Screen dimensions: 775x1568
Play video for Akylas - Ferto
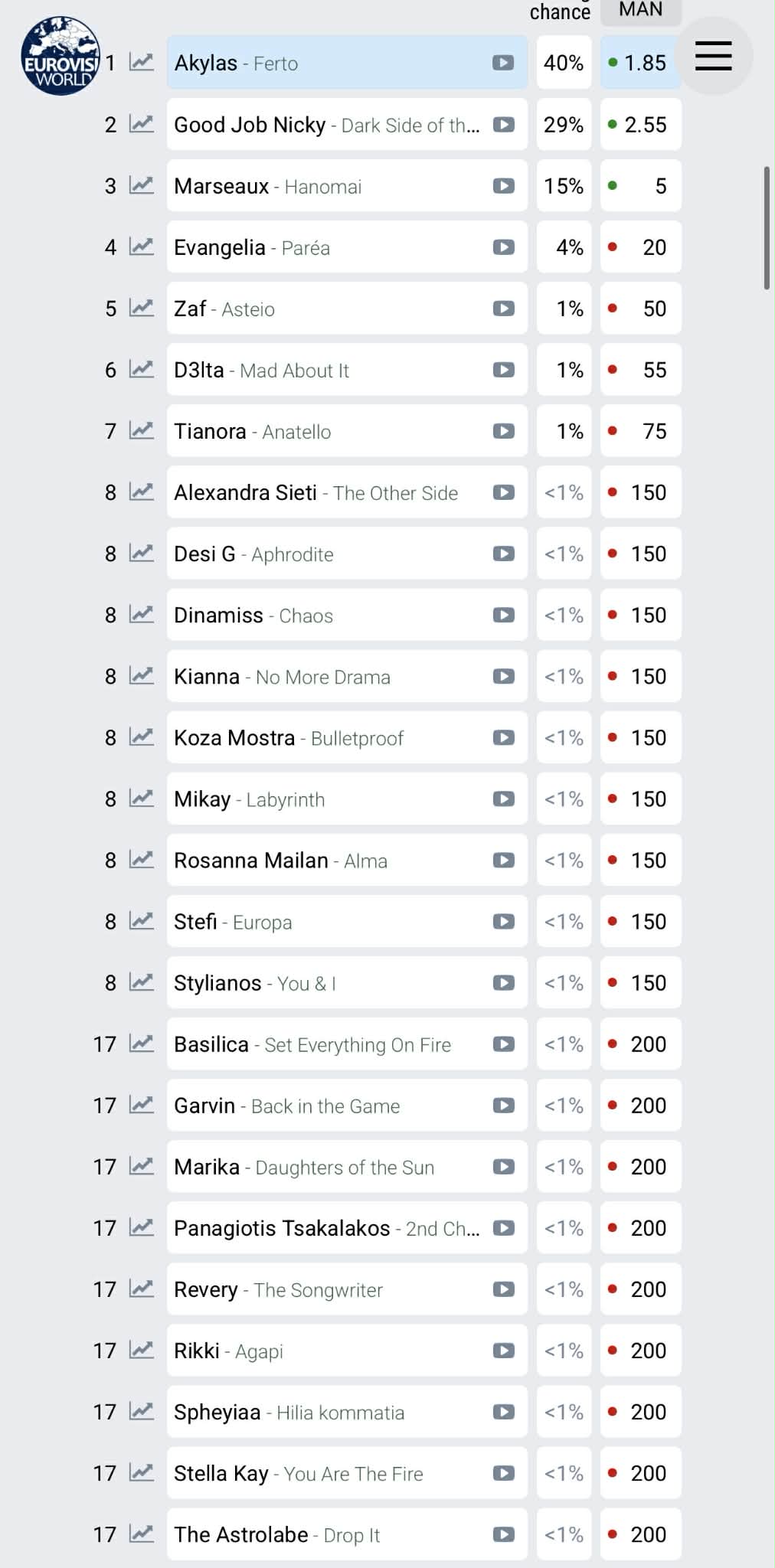tap(503, 63)
